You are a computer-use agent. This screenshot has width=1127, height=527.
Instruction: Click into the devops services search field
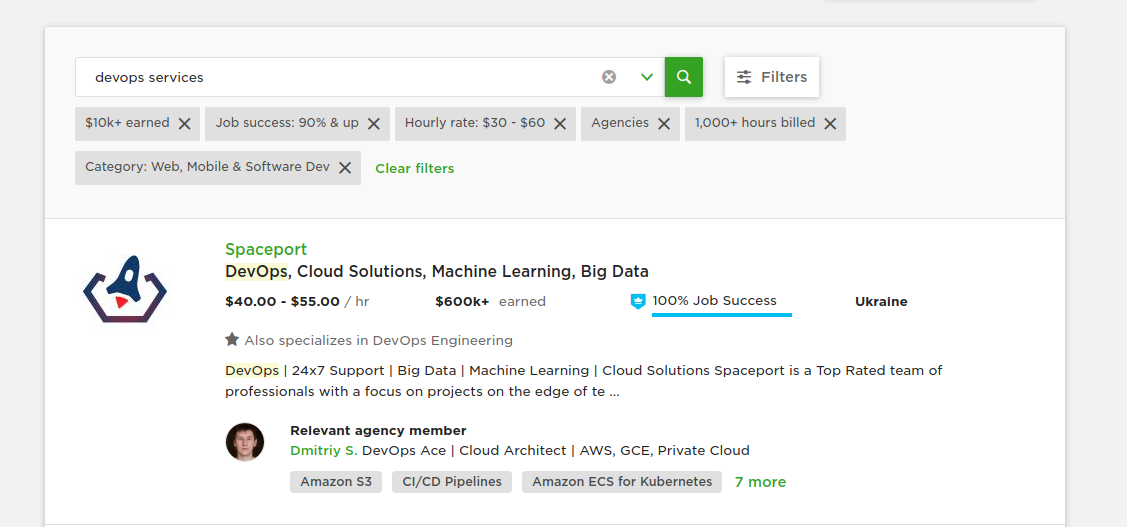point(340,77)
